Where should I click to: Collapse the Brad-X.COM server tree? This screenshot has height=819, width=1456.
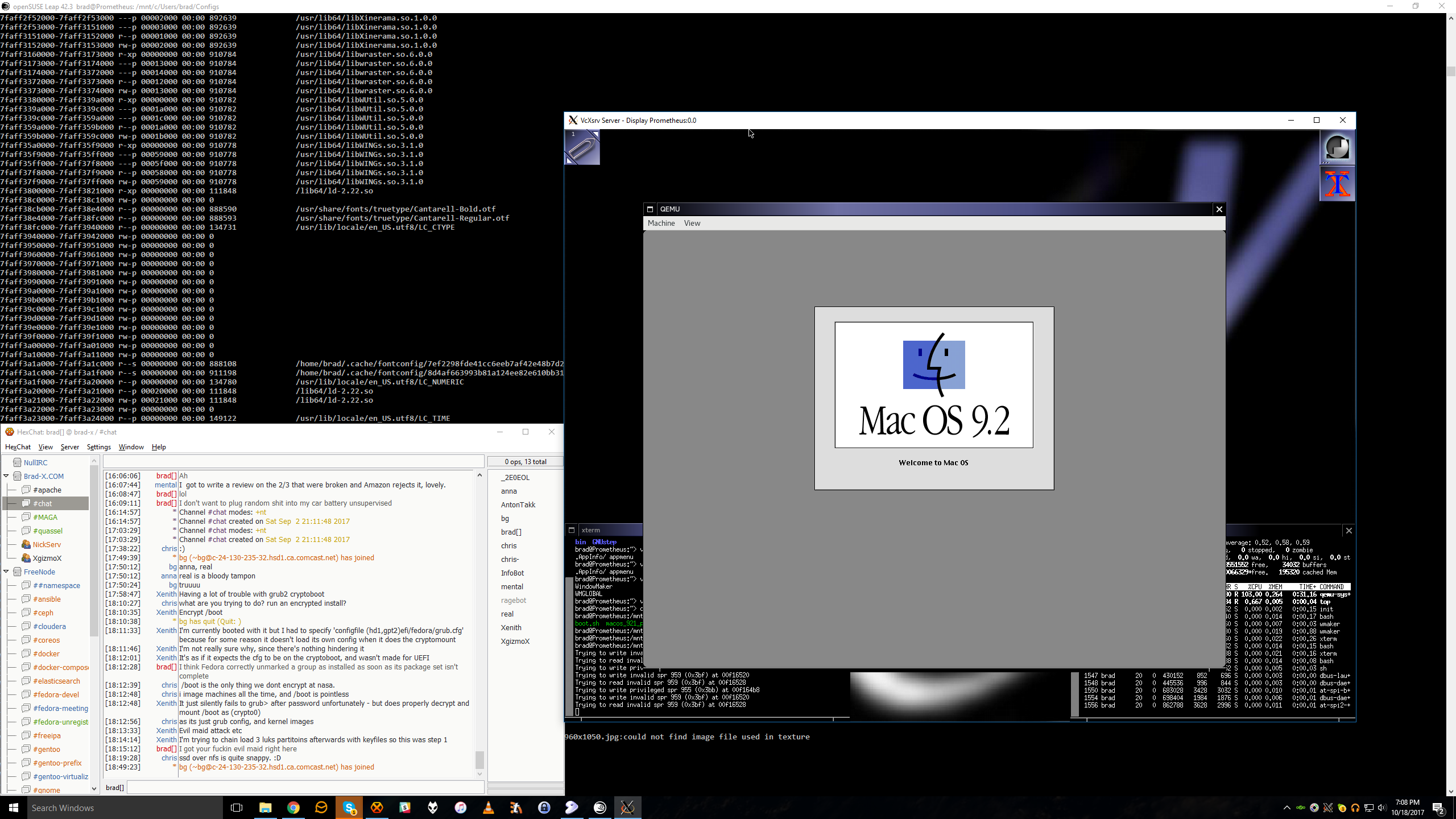[x=6, y=476]
